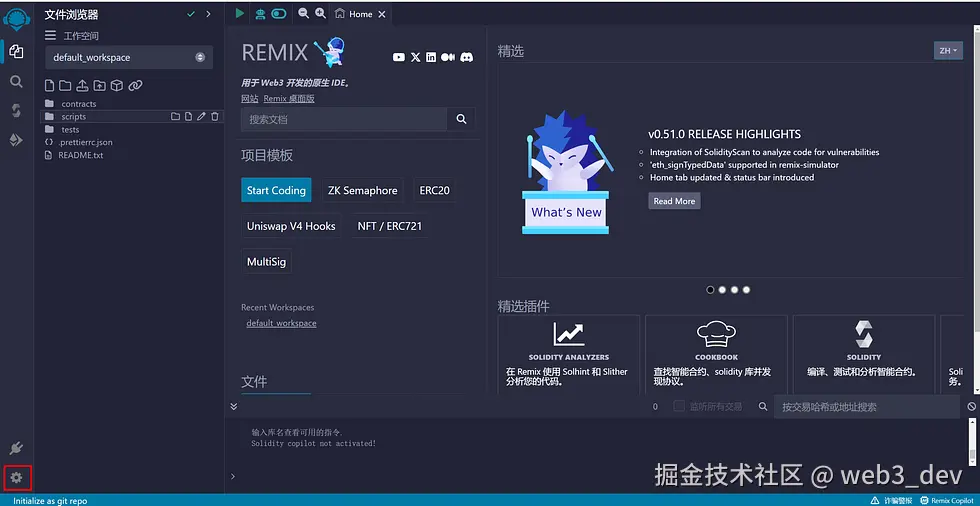The height and width of the screenshot is (506, 980).
Task: Add new file inside scripts row
Action: [x=188, y=116]
